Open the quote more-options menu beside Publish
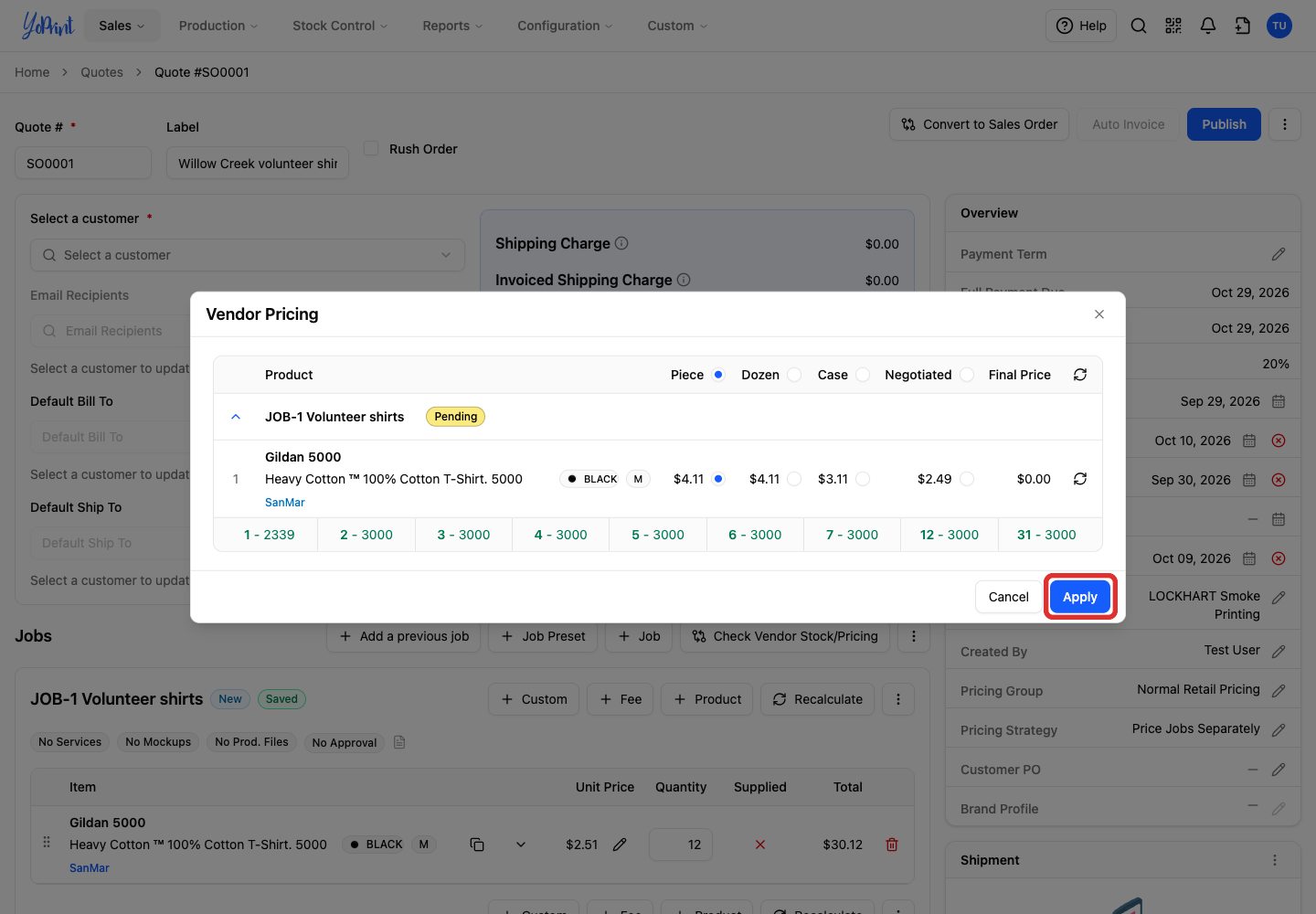The image size is (1316, 914). pos(1285,124)
